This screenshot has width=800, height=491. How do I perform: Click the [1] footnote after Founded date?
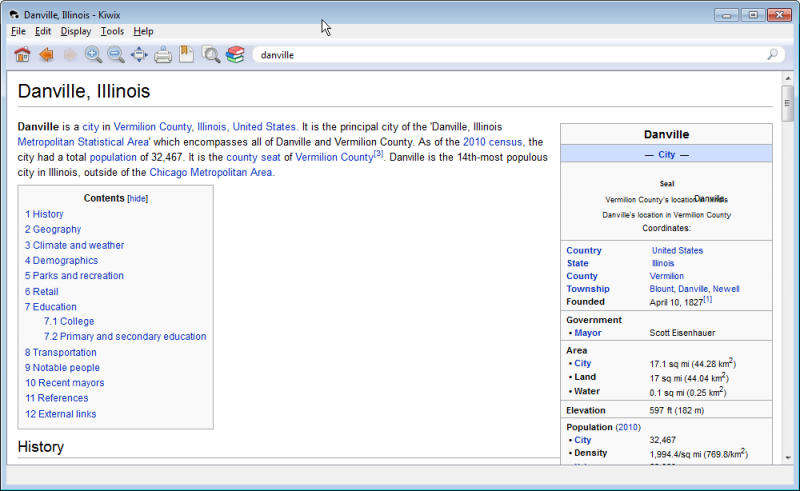click(x=708, y=300)
